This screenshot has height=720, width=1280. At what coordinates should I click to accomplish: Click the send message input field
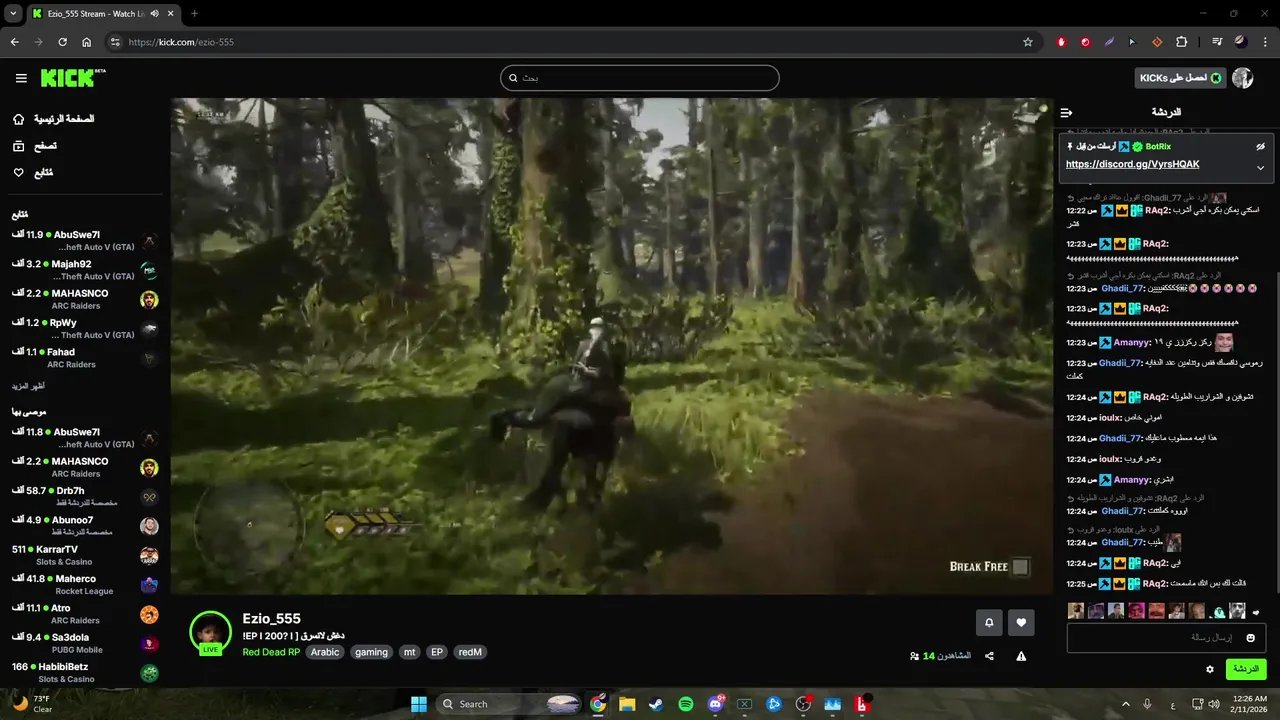1166,638
